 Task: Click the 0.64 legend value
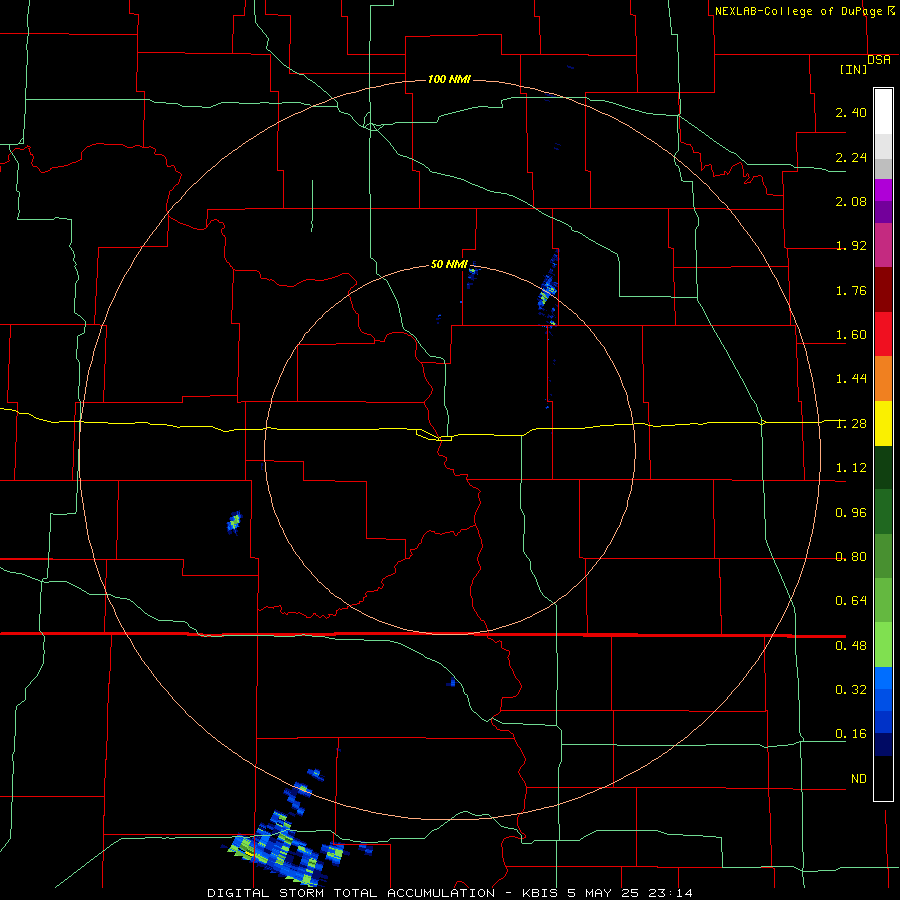[851, 601]
